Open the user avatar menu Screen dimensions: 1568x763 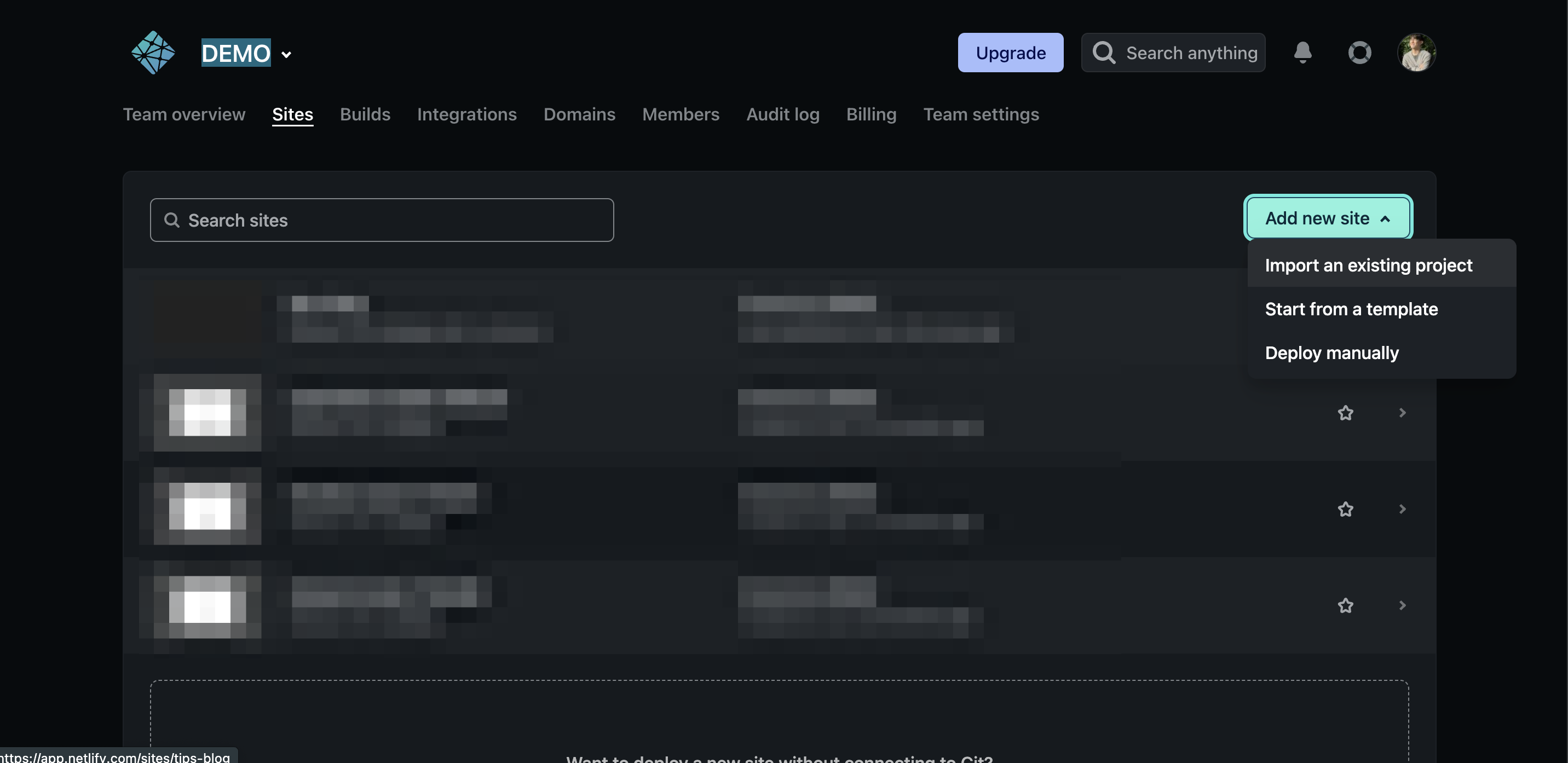coord(1416,53)
